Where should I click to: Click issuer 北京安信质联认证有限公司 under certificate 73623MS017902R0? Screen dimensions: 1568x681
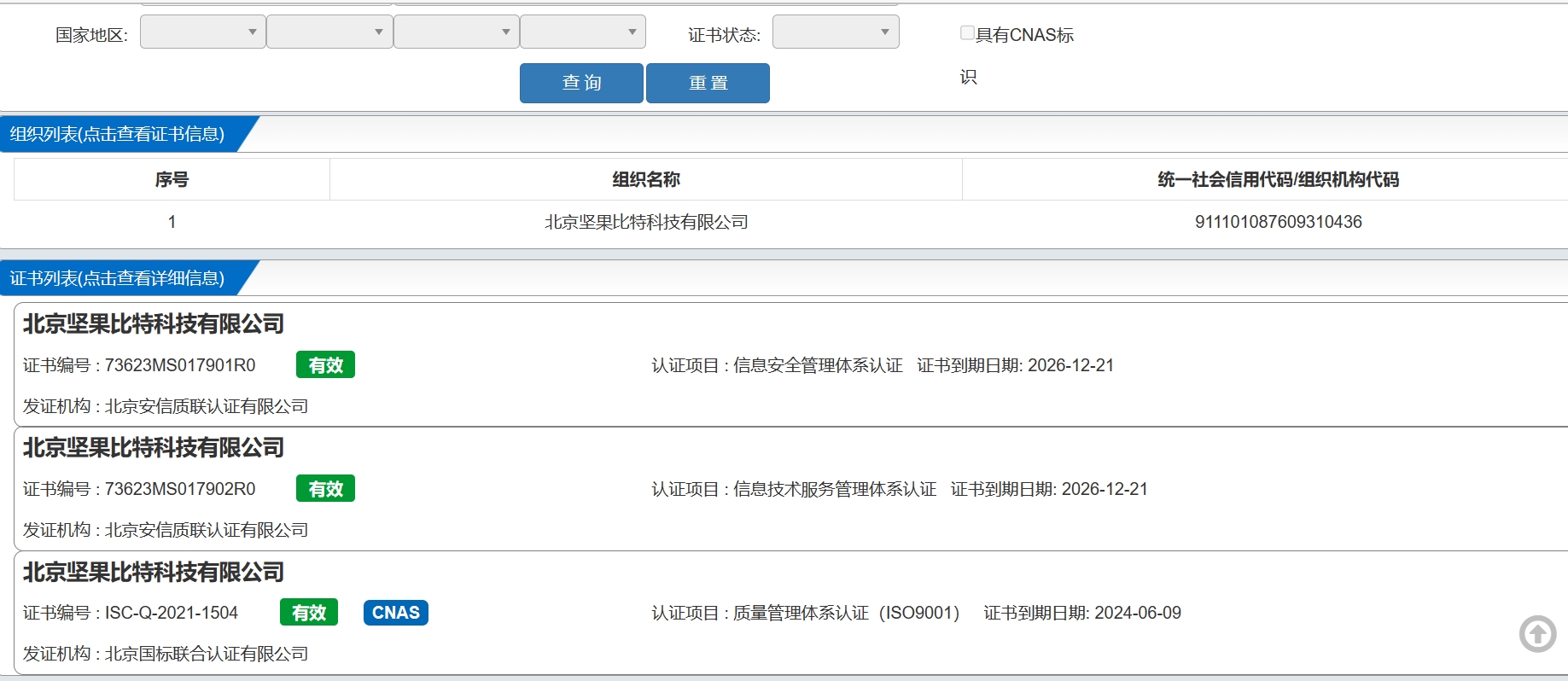point(207,530)
